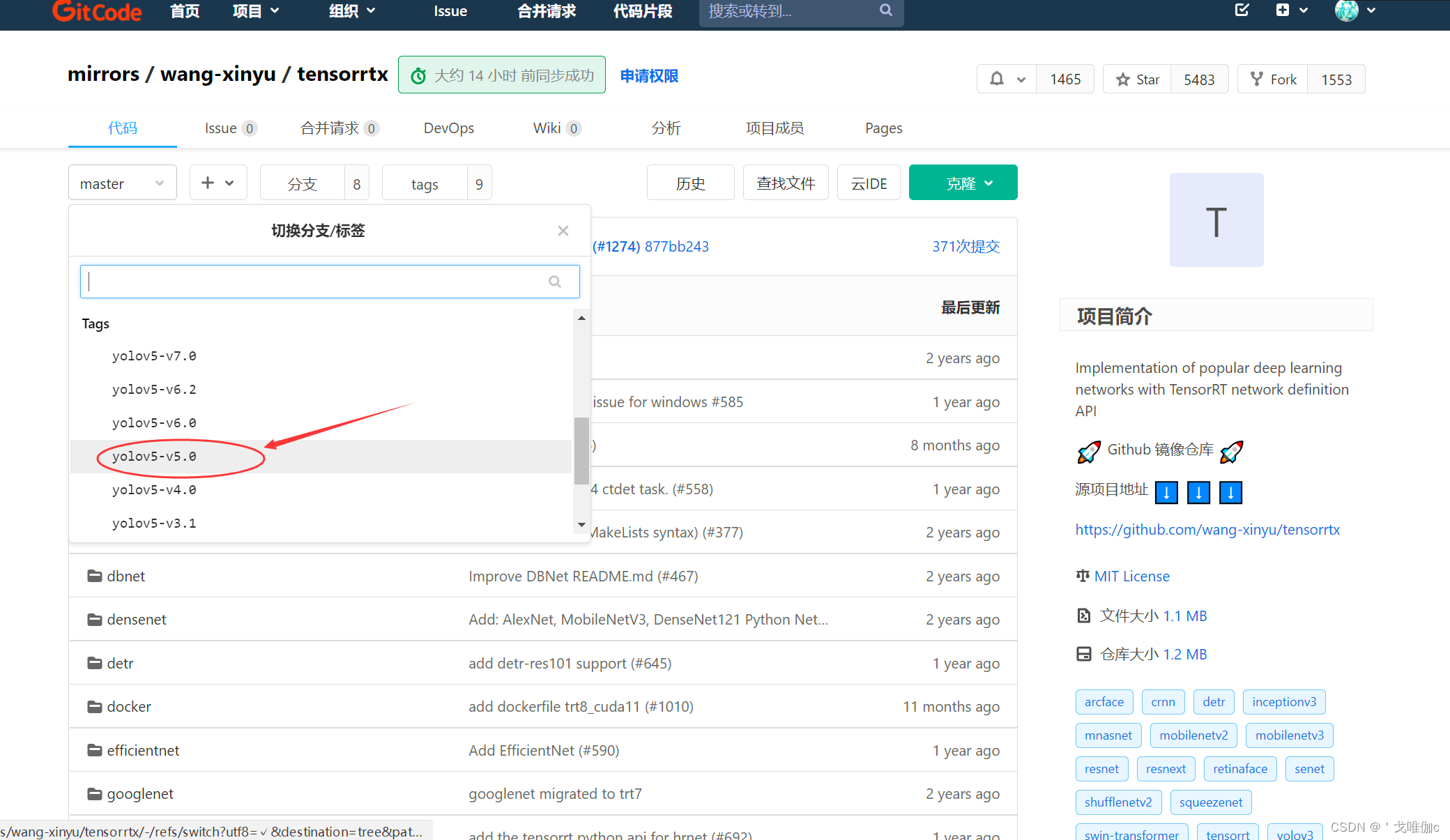Click the magnifier icon in branch search box

[x=555, y=282]
